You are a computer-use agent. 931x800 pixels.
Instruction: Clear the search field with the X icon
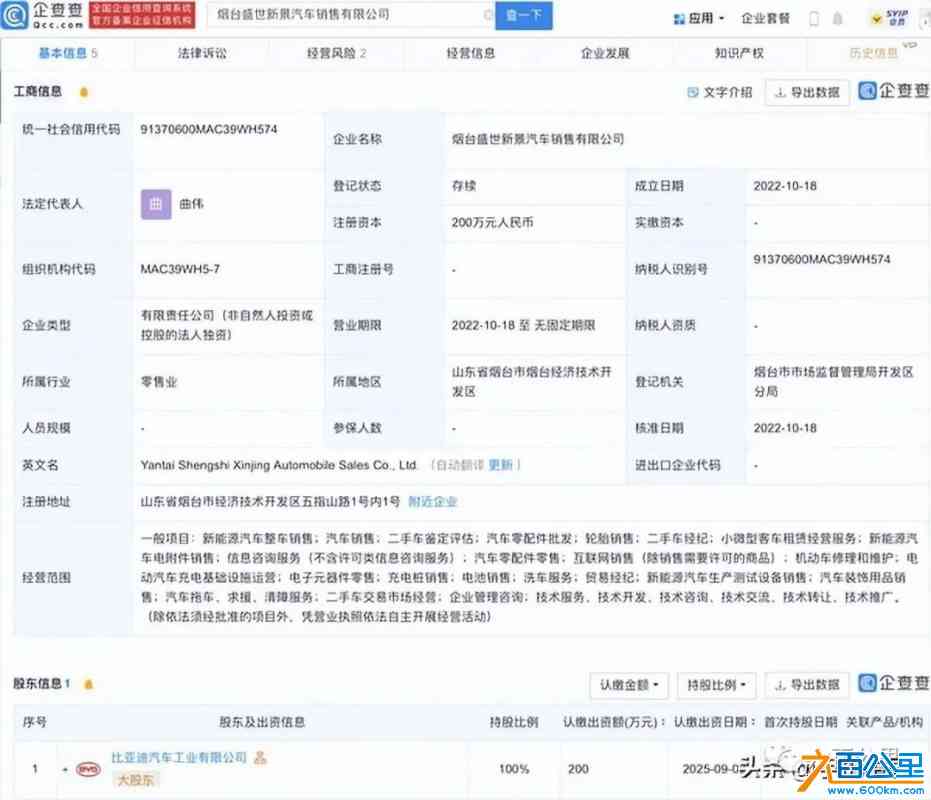click(x=488, y=15)
